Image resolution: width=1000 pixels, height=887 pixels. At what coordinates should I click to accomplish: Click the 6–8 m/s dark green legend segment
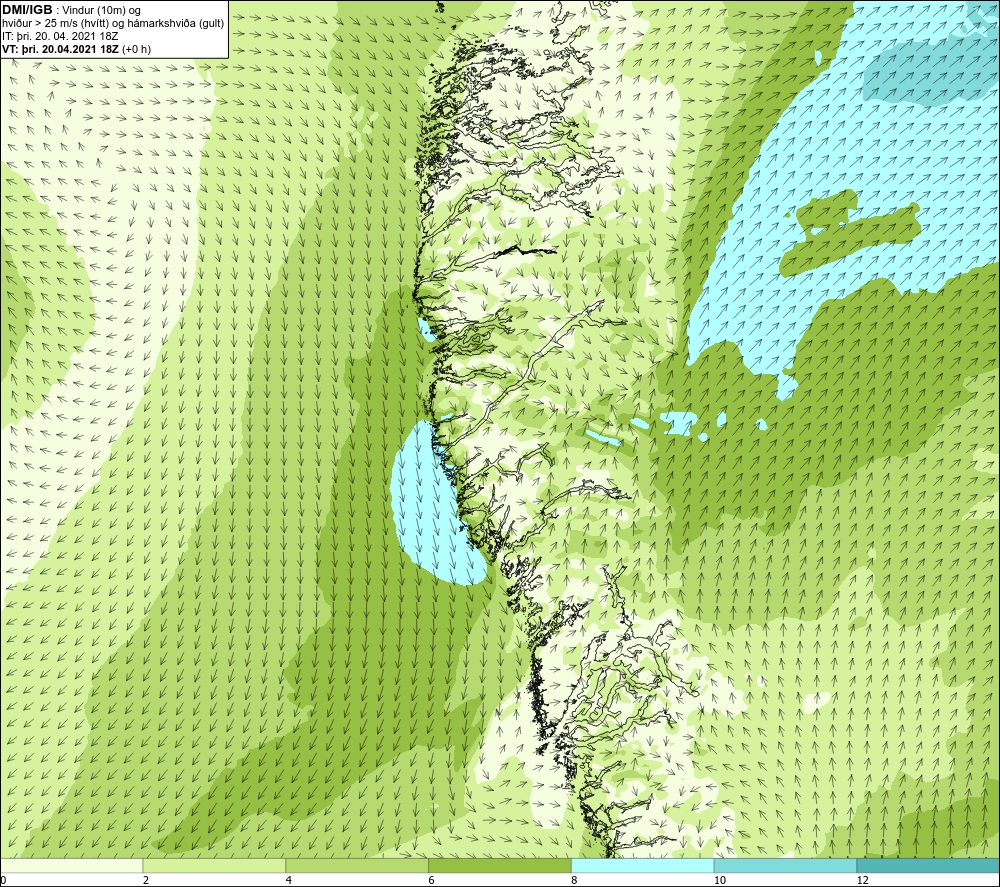[x=500, y=865]
